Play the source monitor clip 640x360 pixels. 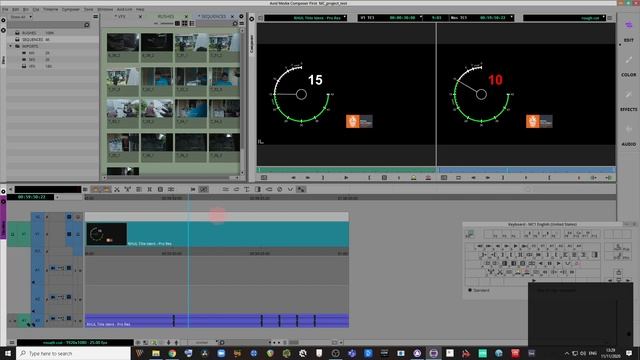346,178
